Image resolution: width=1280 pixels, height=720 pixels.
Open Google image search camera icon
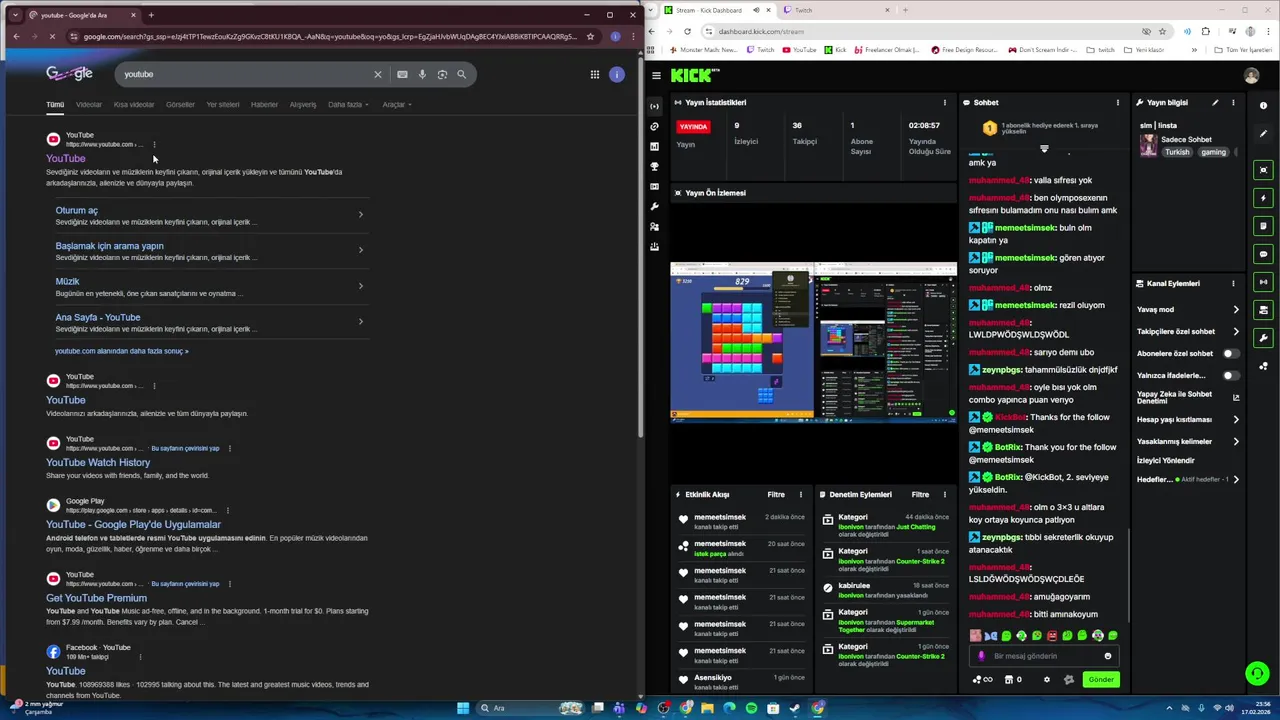[442, 74]
